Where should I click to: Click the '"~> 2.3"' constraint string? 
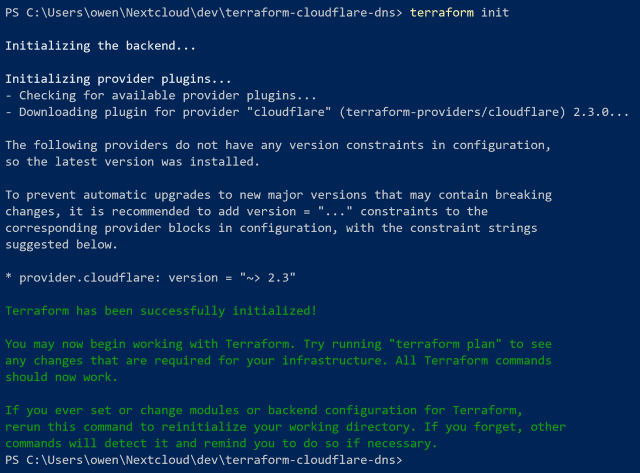[x=267, y=278]
